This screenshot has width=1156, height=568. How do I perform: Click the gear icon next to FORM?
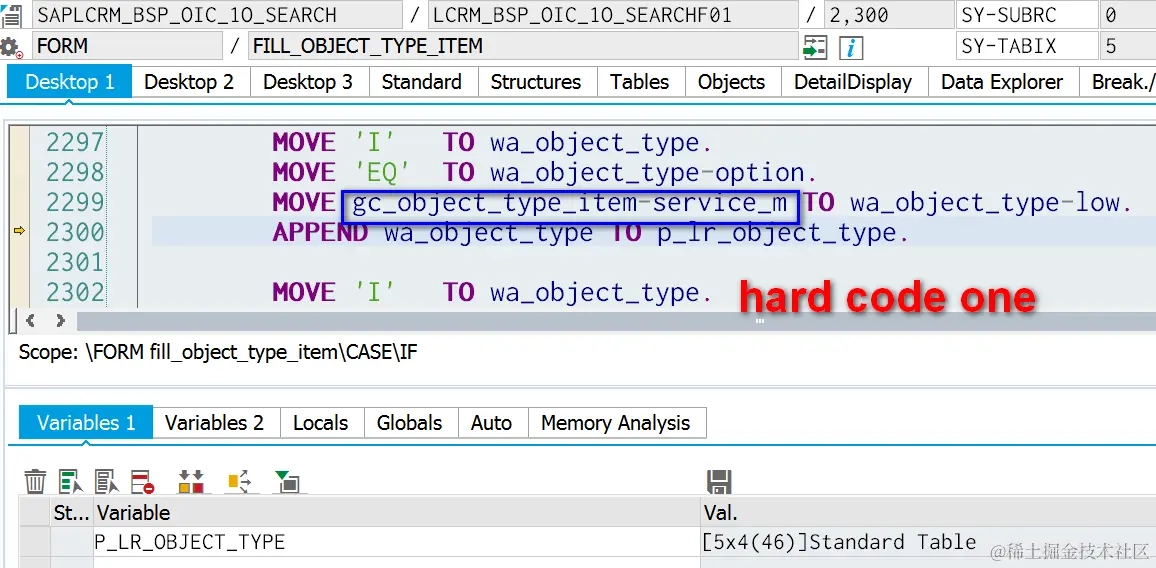pyautogui.click(x=11, y=48)
